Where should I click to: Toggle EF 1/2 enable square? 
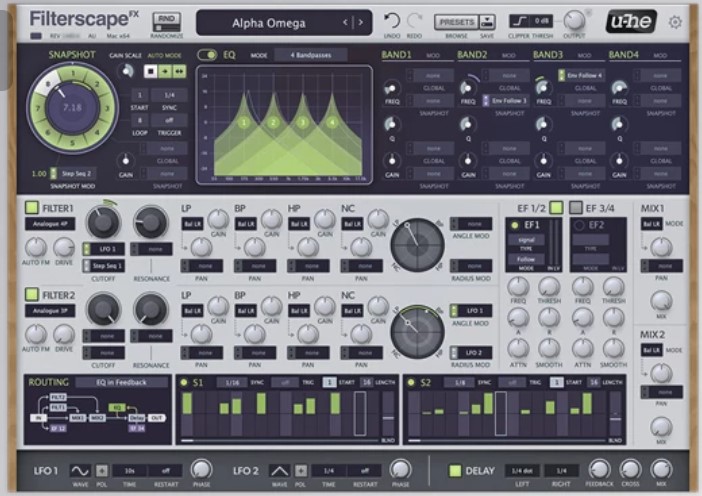(556, 208)
